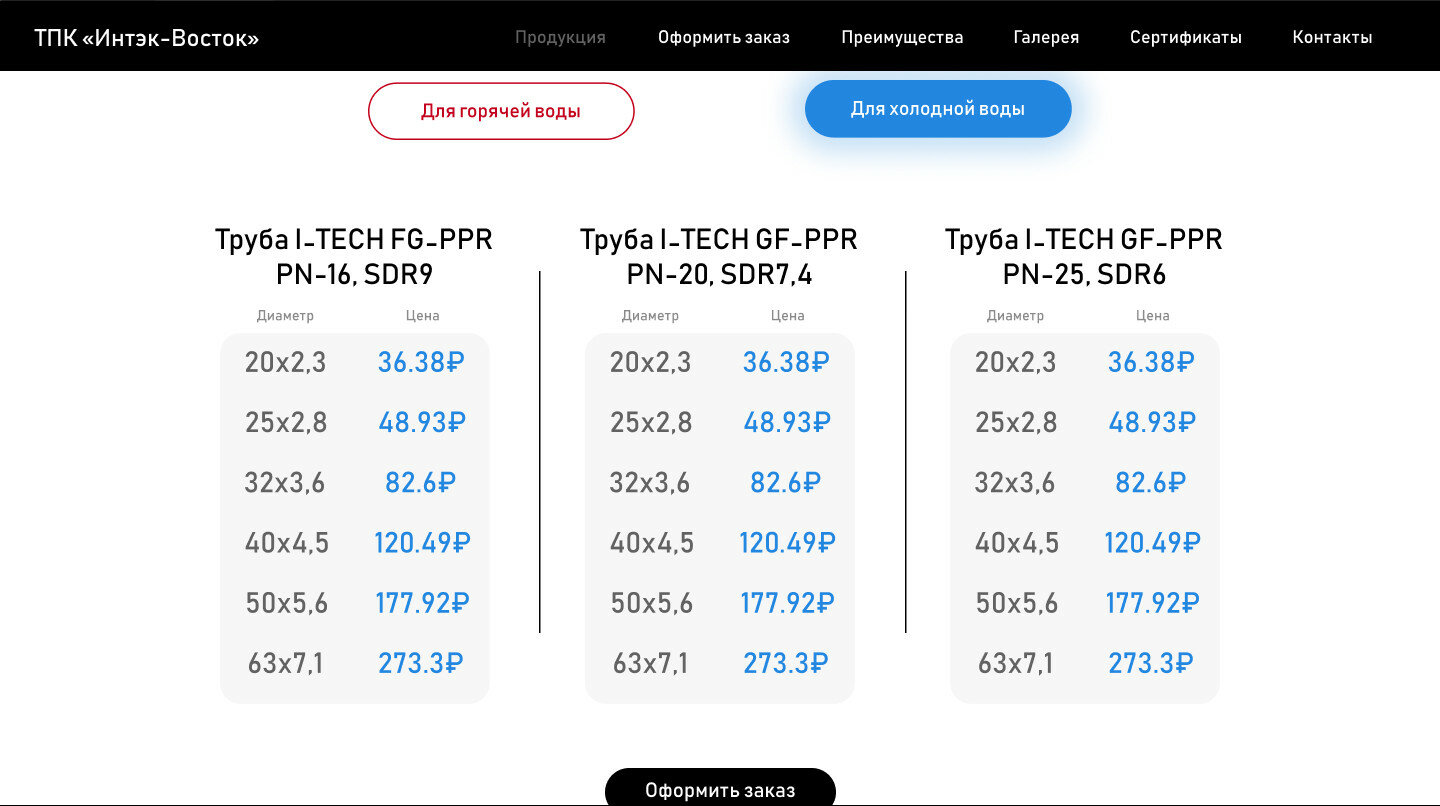The width and height of the screenshot is (1440, 806).
Task: Open the Продукция menu item
Action: 560,38
